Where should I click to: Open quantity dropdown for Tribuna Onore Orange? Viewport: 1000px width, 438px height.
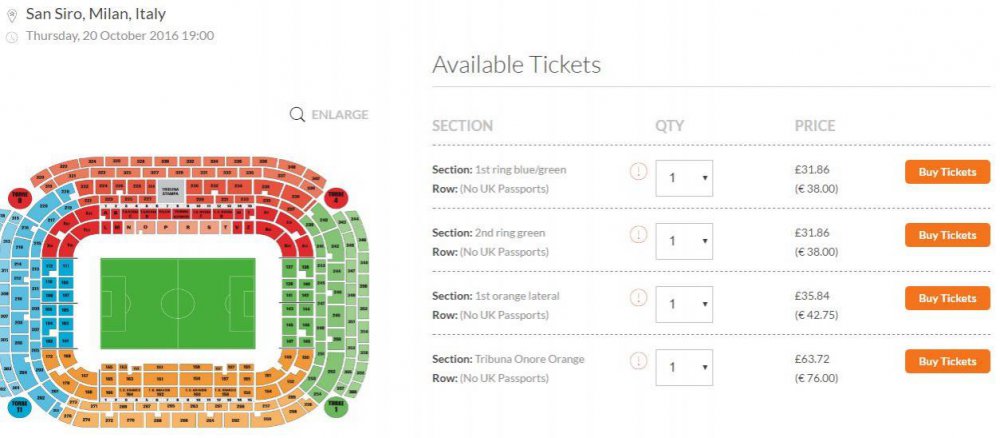[684, 367]
